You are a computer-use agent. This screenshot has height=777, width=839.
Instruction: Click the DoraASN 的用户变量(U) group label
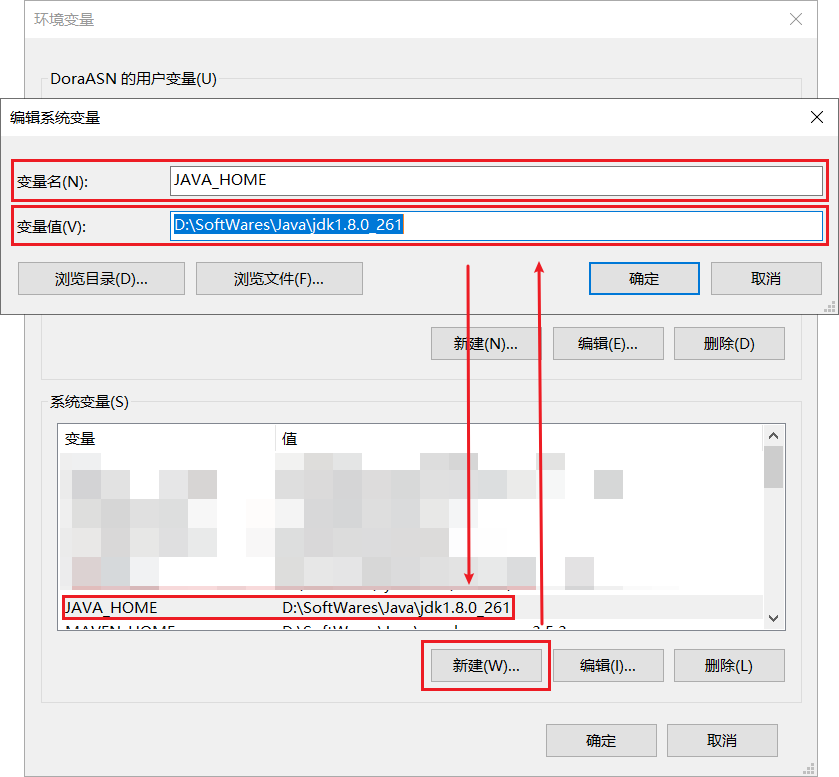pyautogui.click(x=133, y=79)
